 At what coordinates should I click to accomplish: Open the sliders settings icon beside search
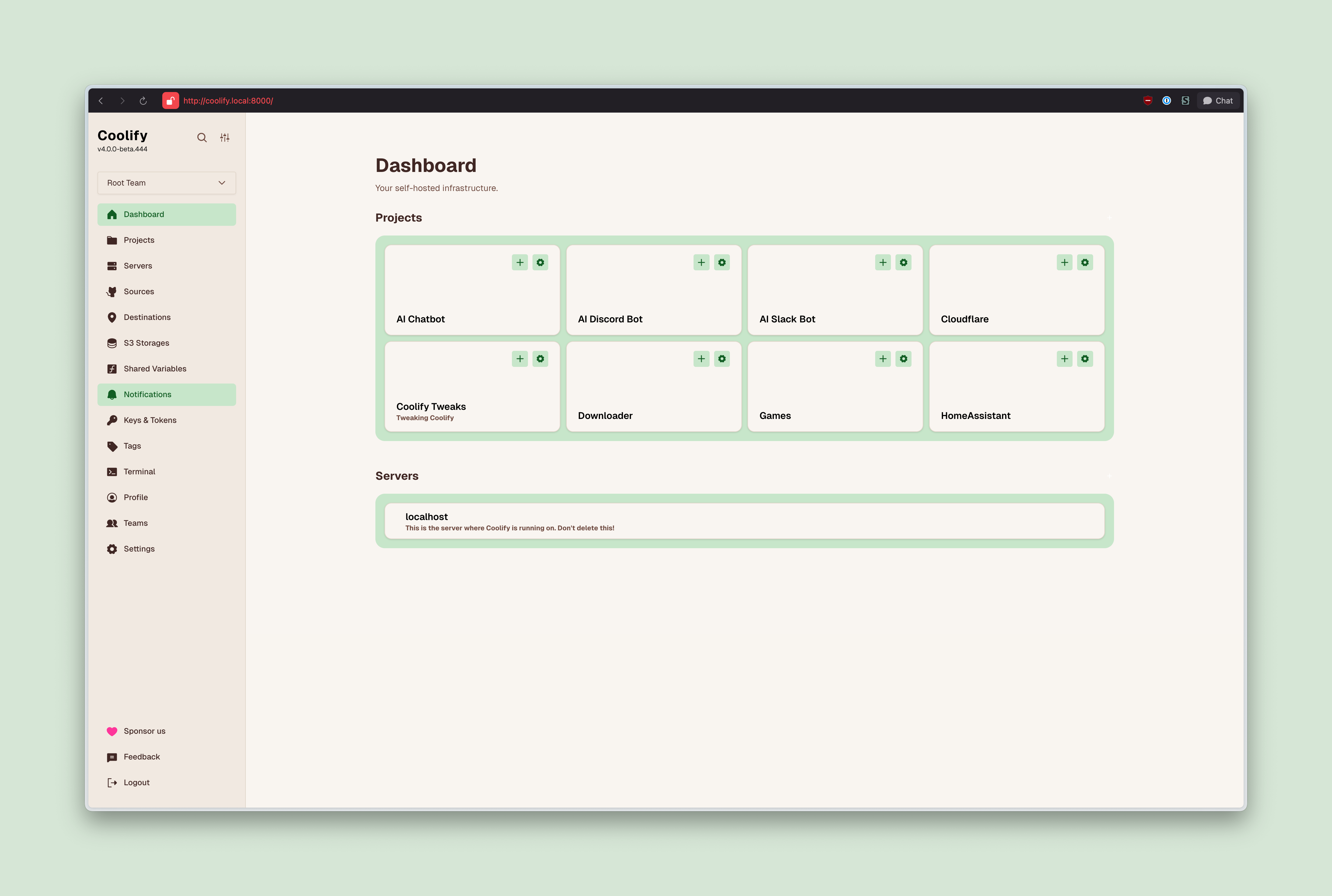(225, 138)
